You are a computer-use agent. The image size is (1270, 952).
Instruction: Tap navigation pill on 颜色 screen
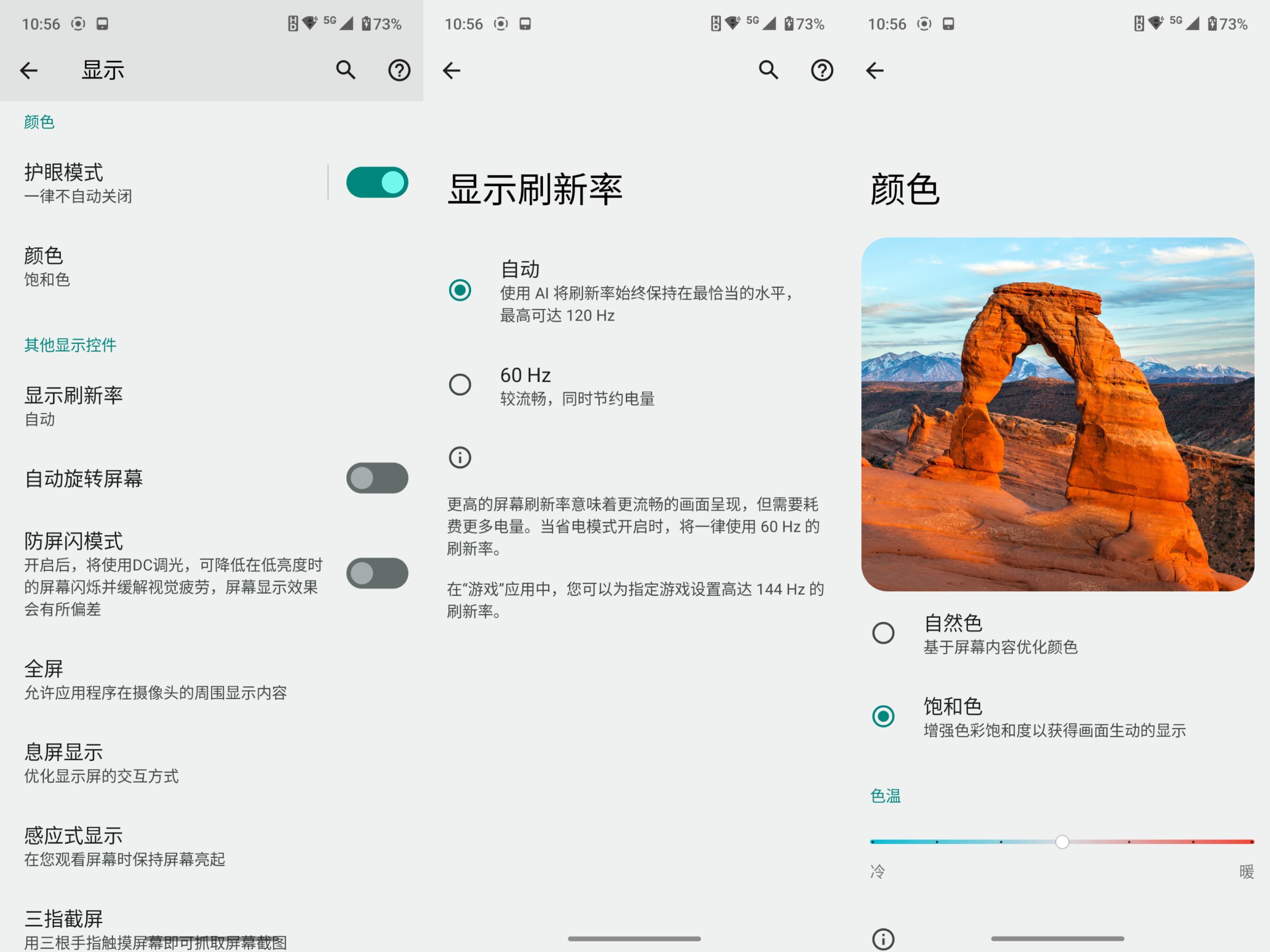[1057, 938]
